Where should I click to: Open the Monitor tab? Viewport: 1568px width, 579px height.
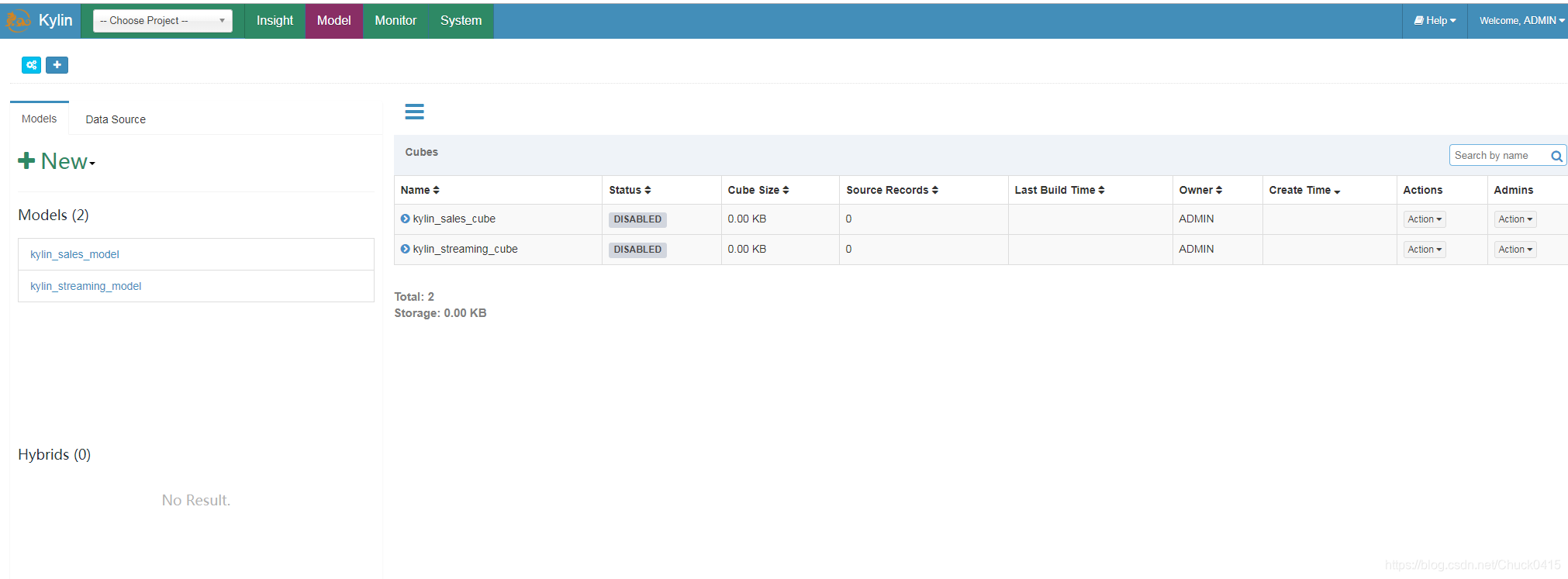tap(395, 20)
